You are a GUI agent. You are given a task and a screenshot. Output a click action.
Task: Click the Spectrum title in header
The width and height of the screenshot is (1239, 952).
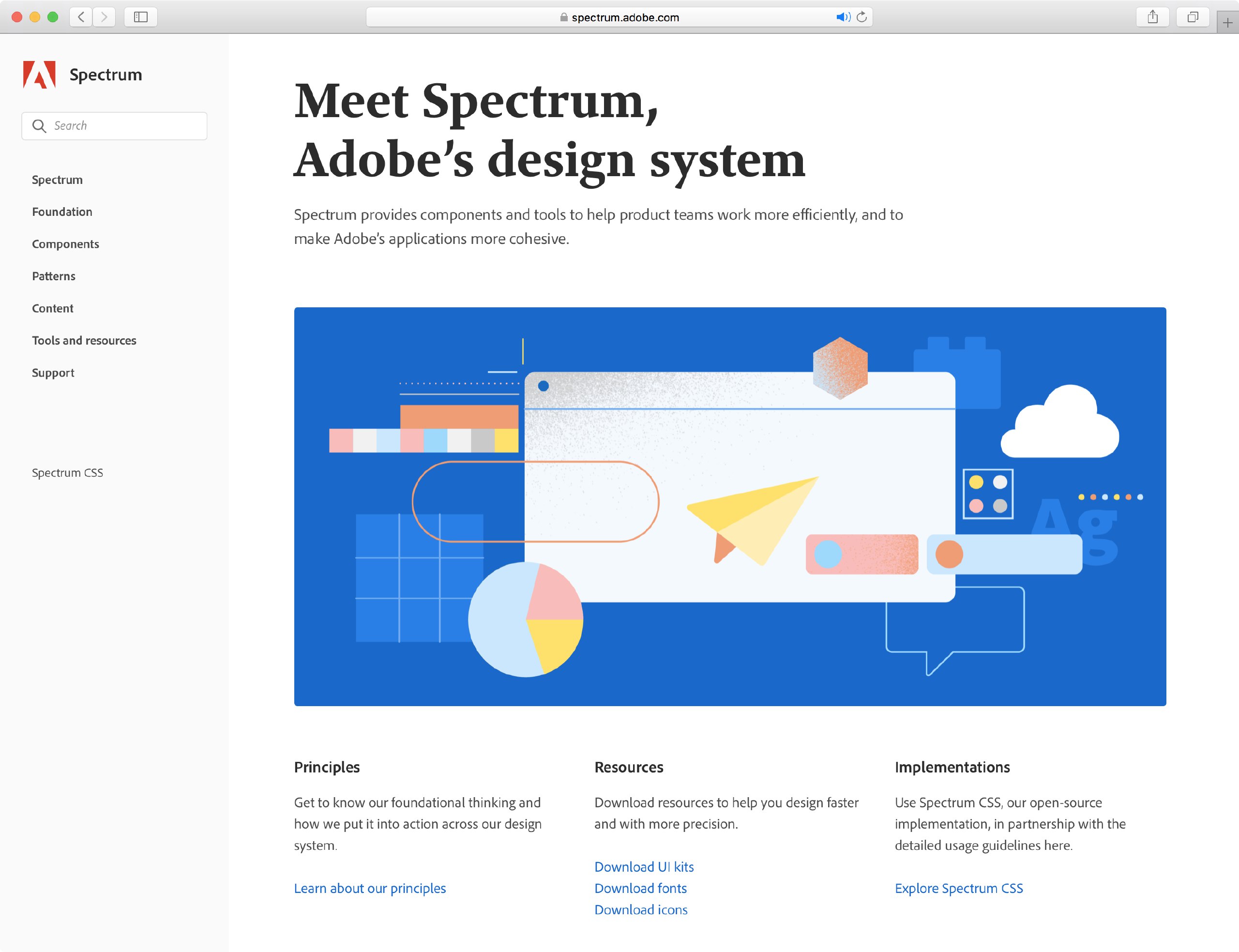tap(106, 75)
